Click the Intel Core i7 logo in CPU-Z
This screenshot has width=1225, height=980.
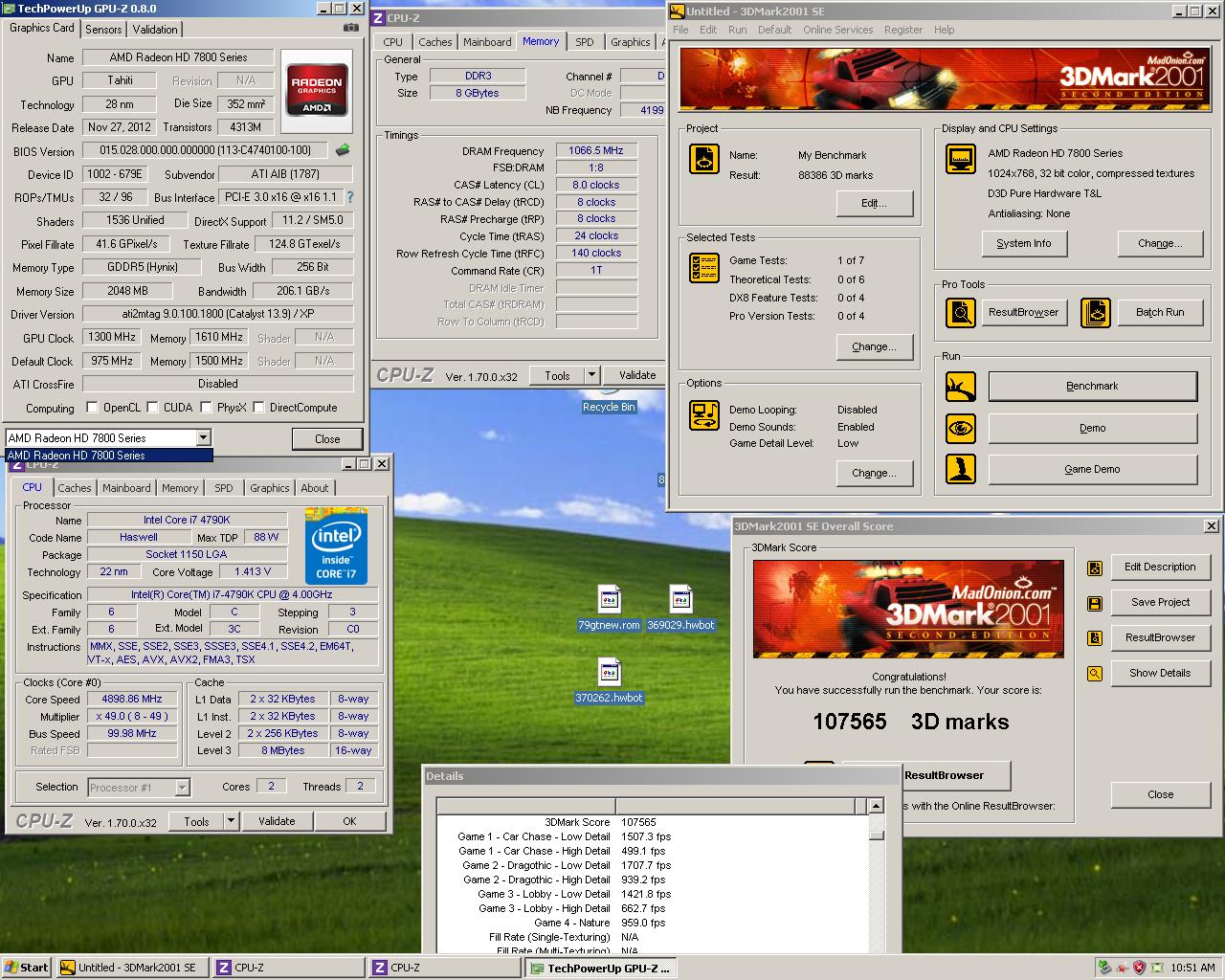coord(336,547)
